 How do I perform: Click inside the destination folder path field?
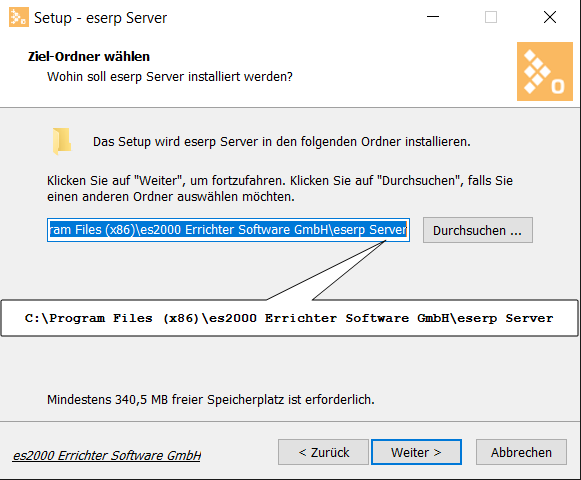click(228, 230)
